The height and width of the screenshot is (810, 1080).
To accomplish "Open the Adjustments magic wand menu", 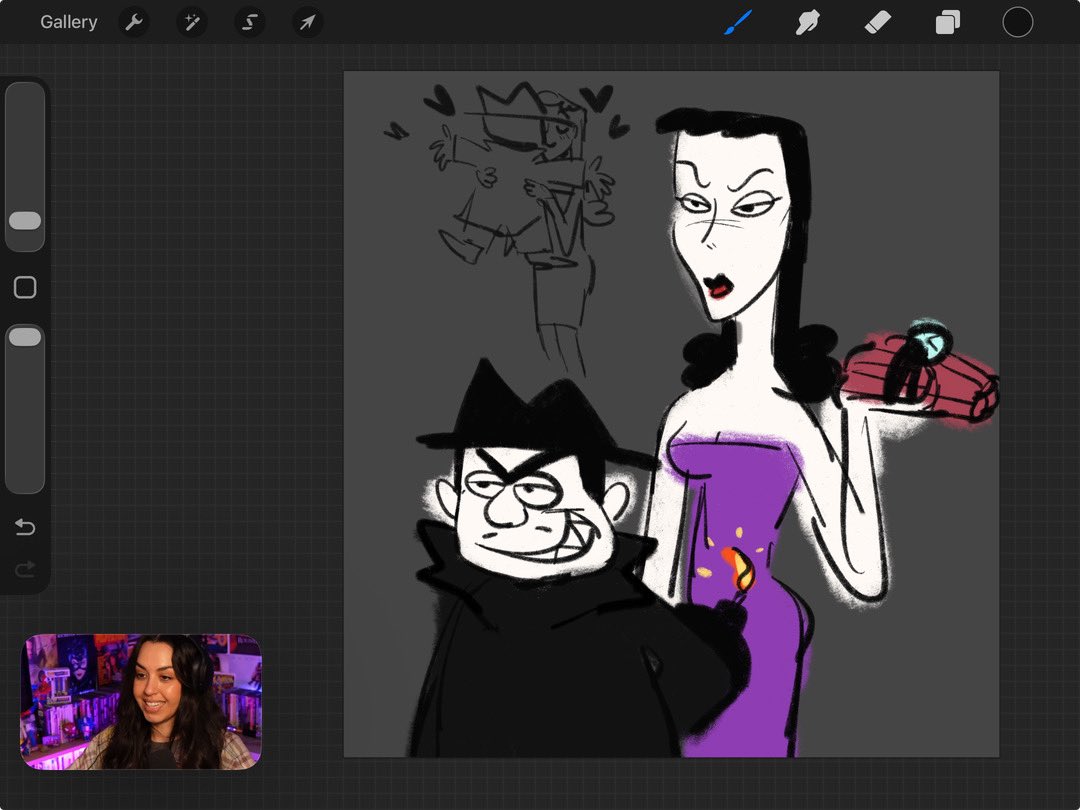I will 191,23.
